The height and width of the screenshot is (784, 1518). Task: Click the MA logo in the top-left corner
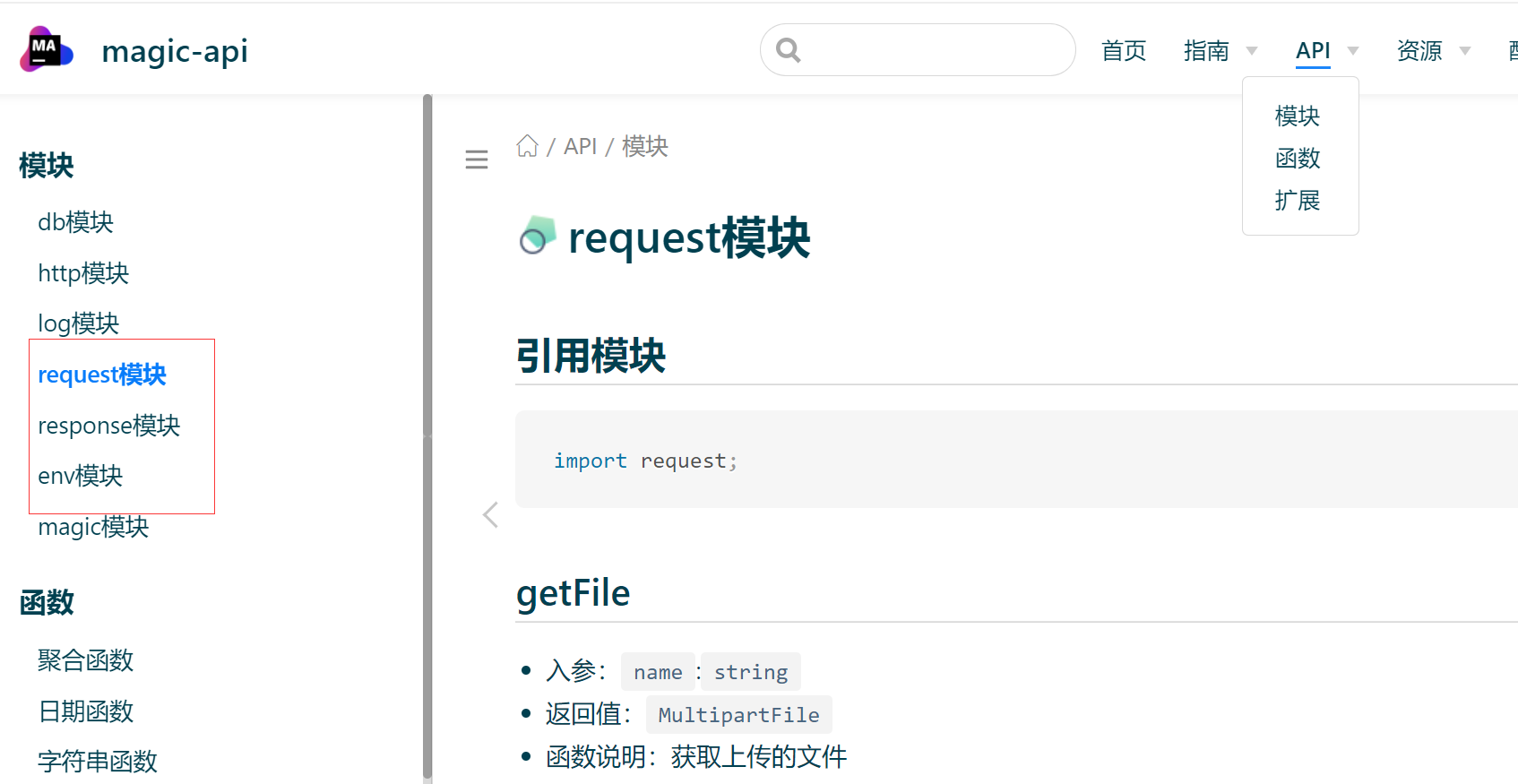tap(46, 49)
